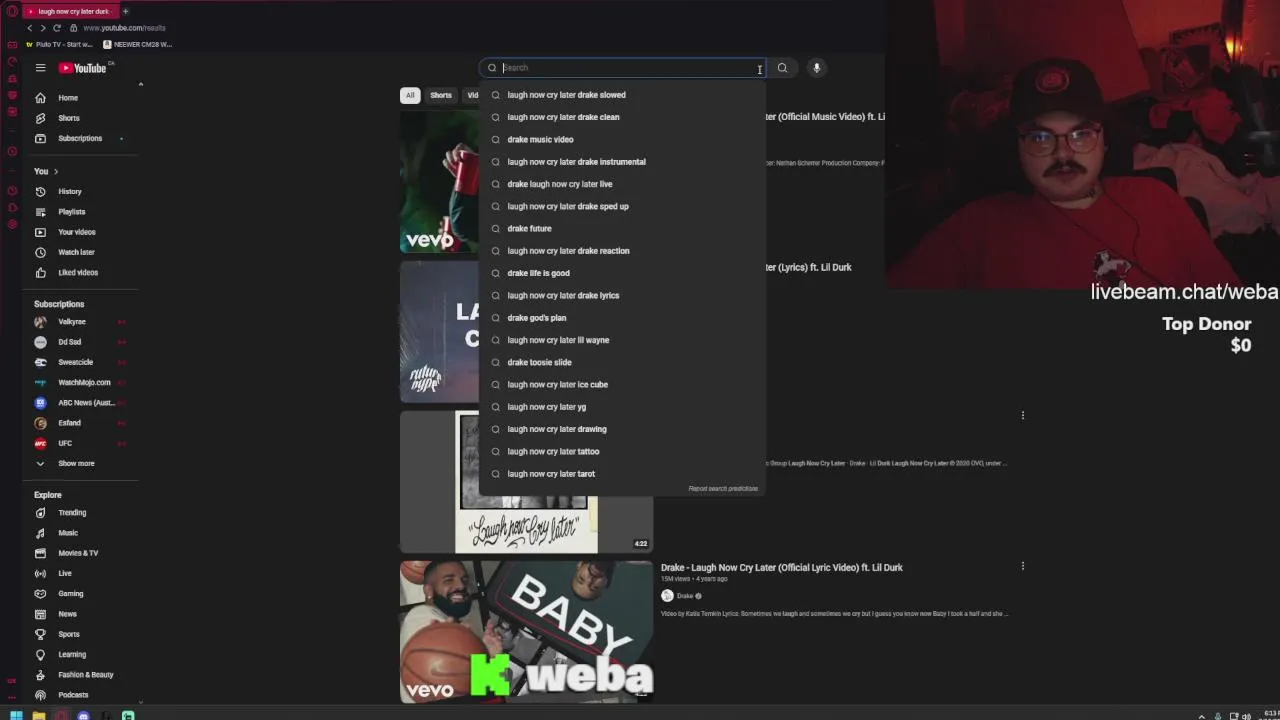Go forward with the browser forward arrow
1280x720 pixels.
coord(43,28)
